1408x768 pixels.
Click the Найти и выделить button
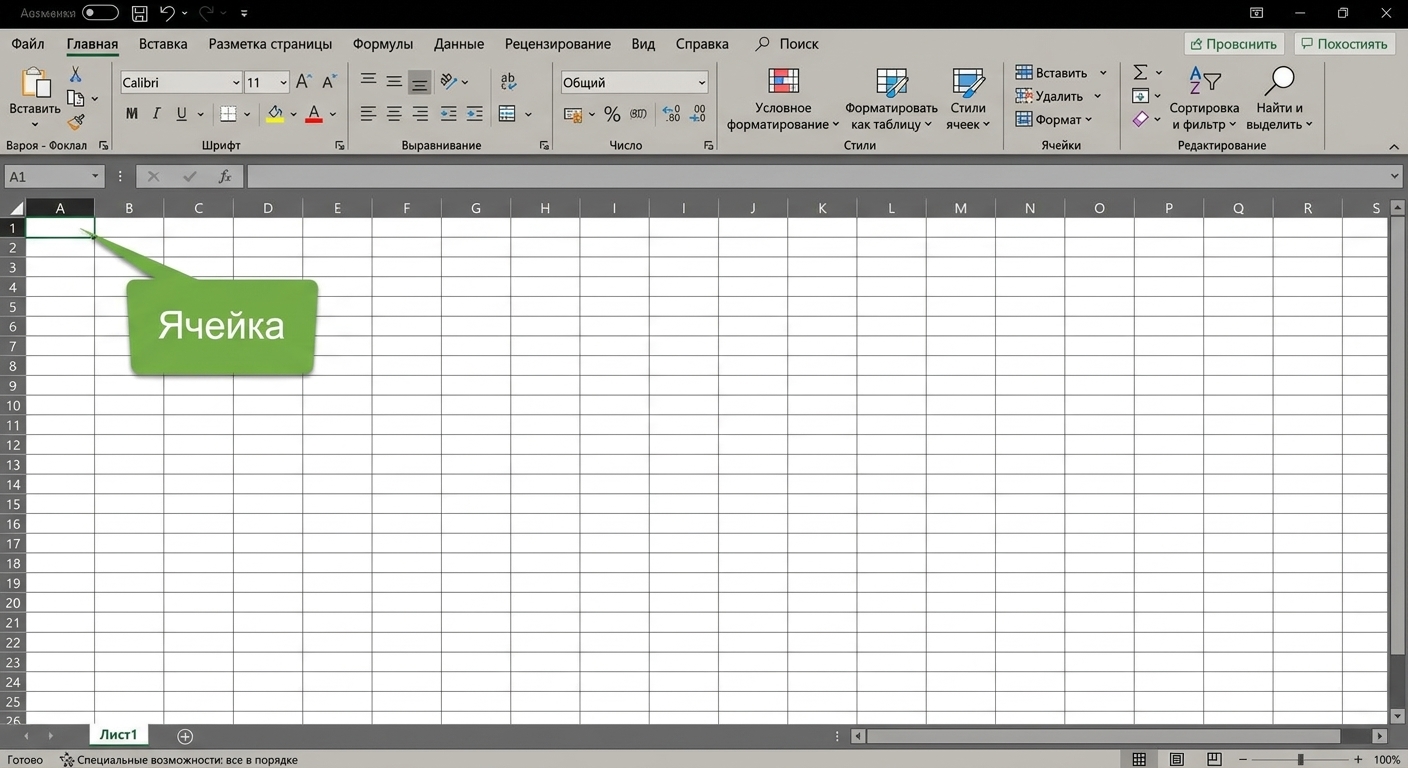1279,99
